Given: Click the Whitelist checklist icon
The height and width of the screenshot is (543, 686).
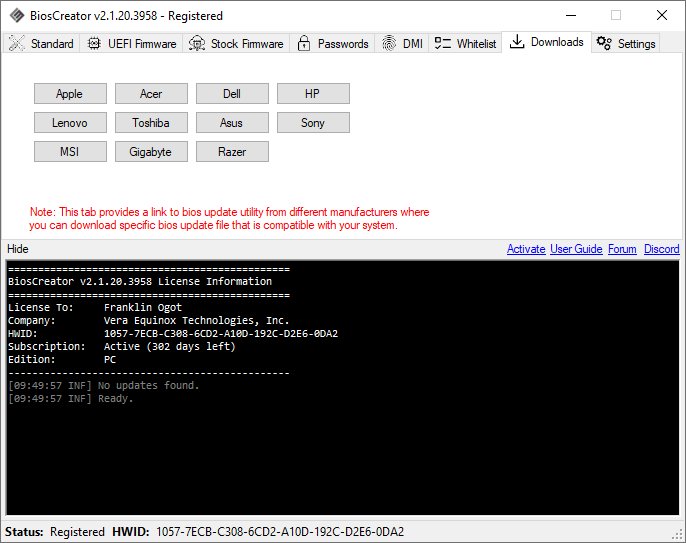Looking at the screenshot, I should 442,43.
